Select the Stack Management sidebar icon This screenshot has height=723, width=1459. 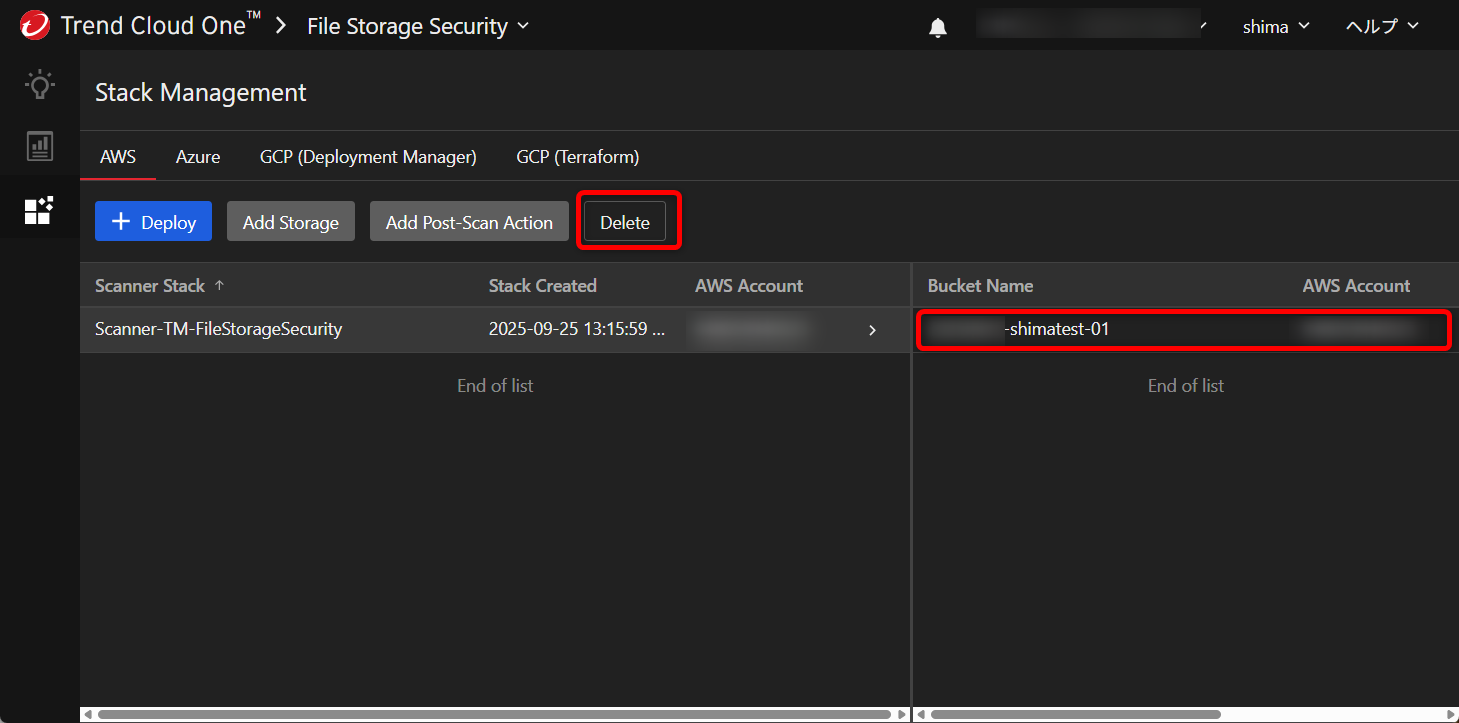(39, 210)
